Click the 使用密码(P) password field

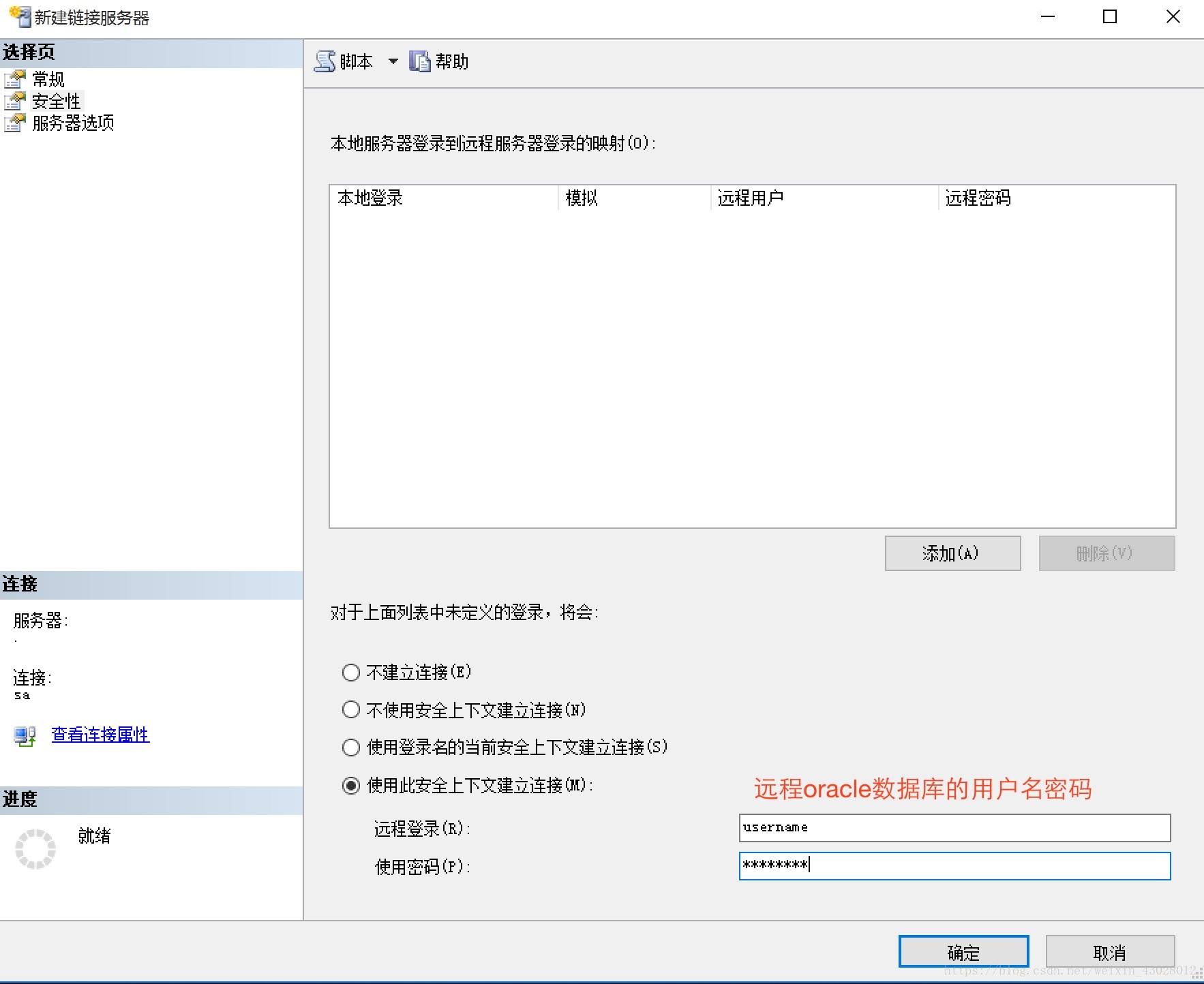pos(954,866)
